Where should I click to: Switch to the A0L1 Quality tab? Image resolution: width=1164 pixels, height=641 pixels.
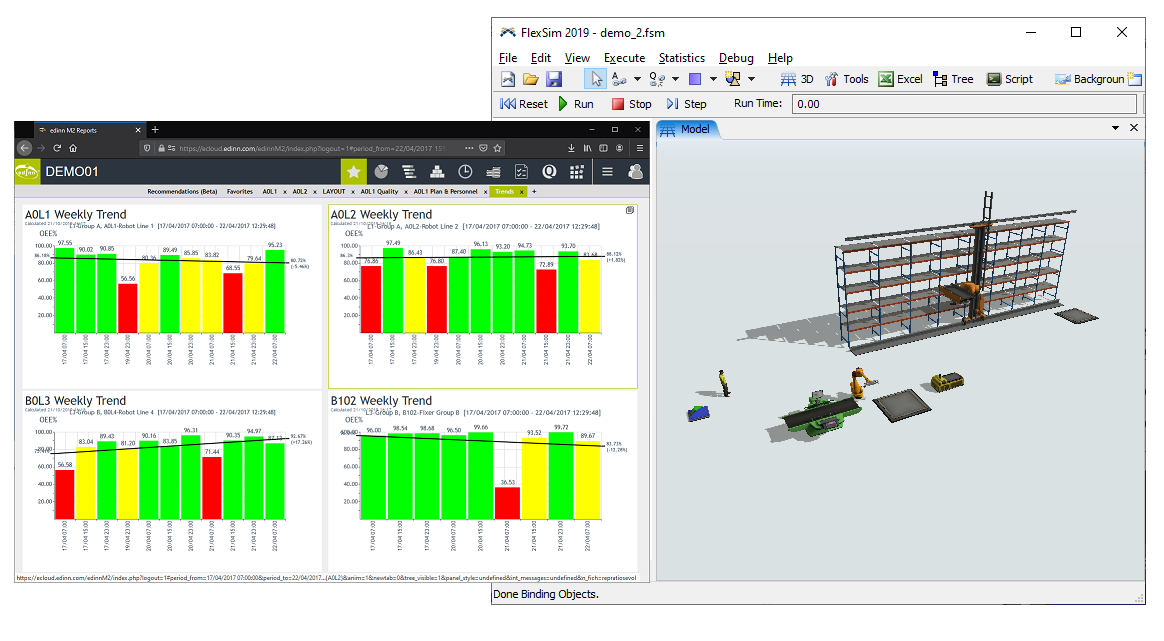click(x=380, y=192)
